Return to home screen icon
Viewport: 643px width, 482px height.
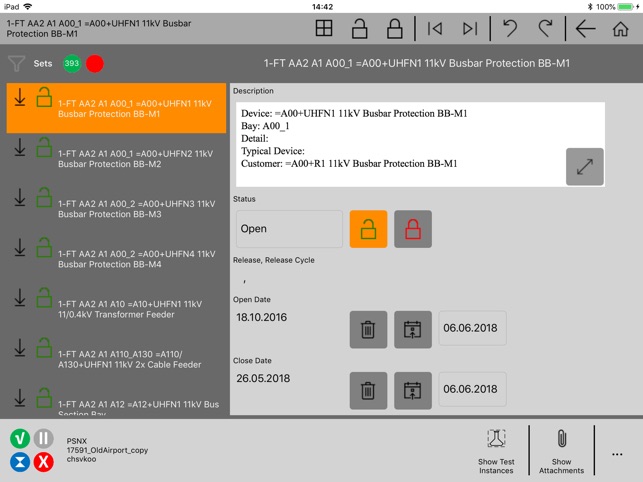[620, 29]
